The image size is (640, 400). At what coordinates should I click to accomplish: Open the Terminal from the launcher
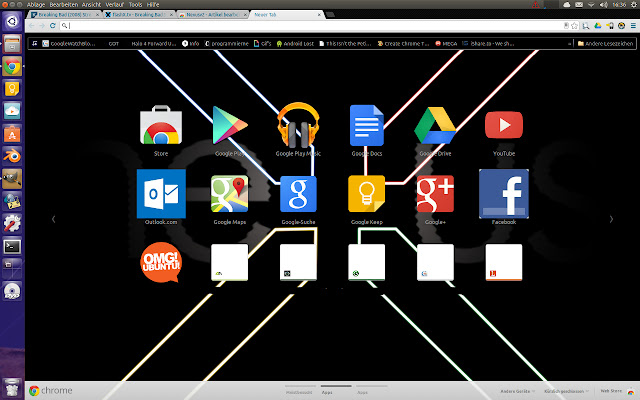(x=12, y=246)
